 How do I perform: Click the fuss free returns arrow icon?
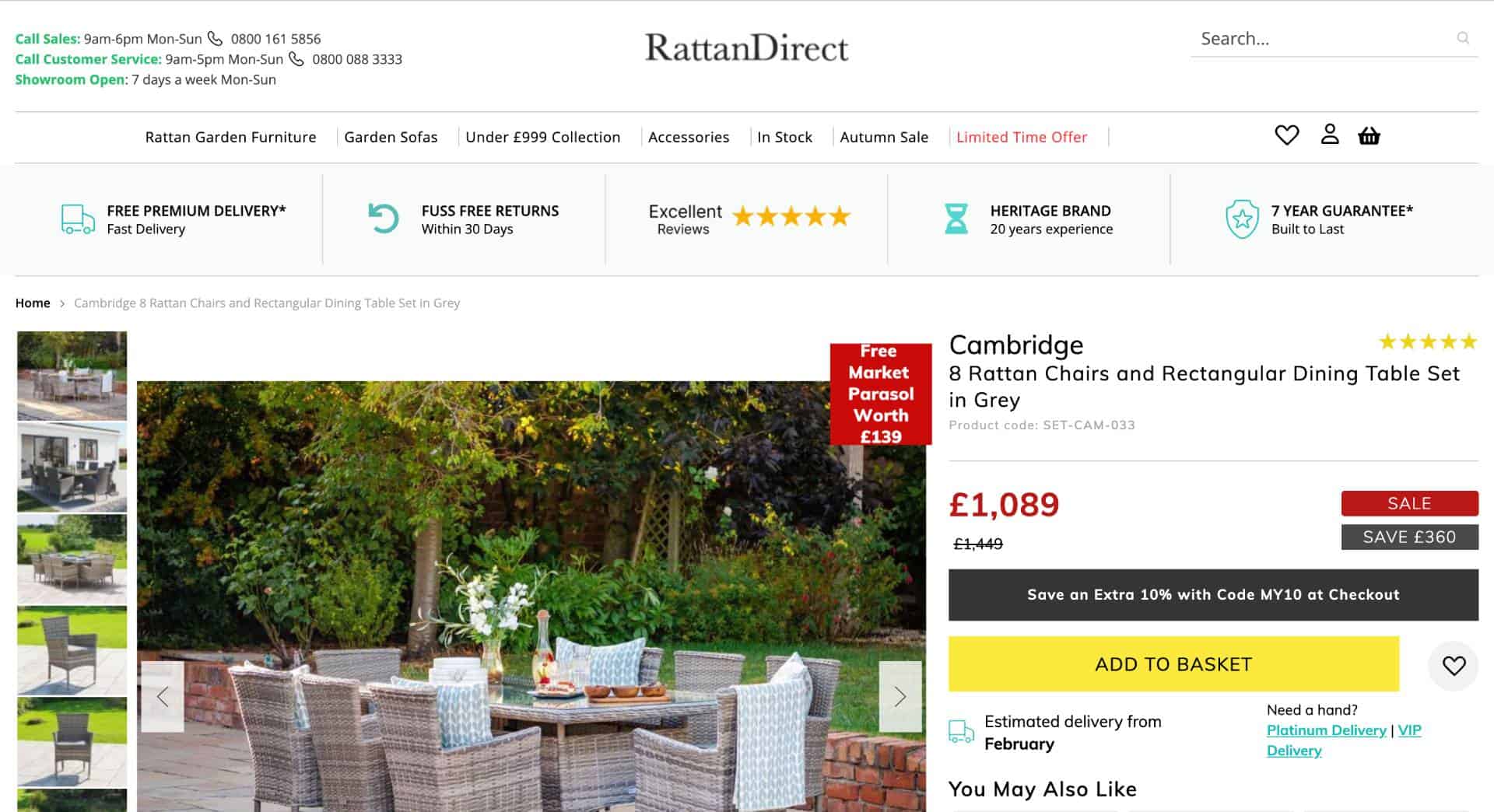pos(383,219)
